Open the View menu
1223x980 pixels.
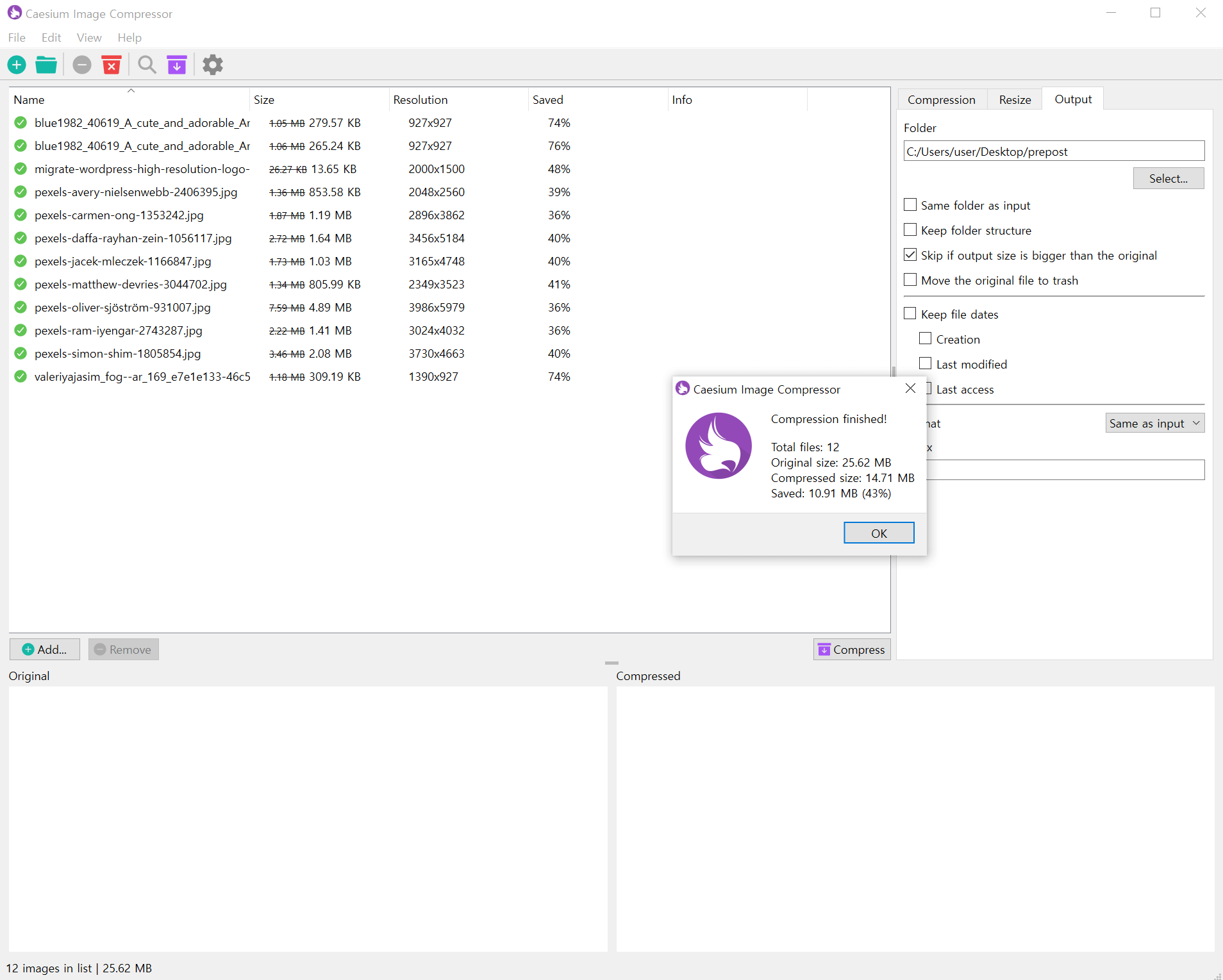[89, 38]
